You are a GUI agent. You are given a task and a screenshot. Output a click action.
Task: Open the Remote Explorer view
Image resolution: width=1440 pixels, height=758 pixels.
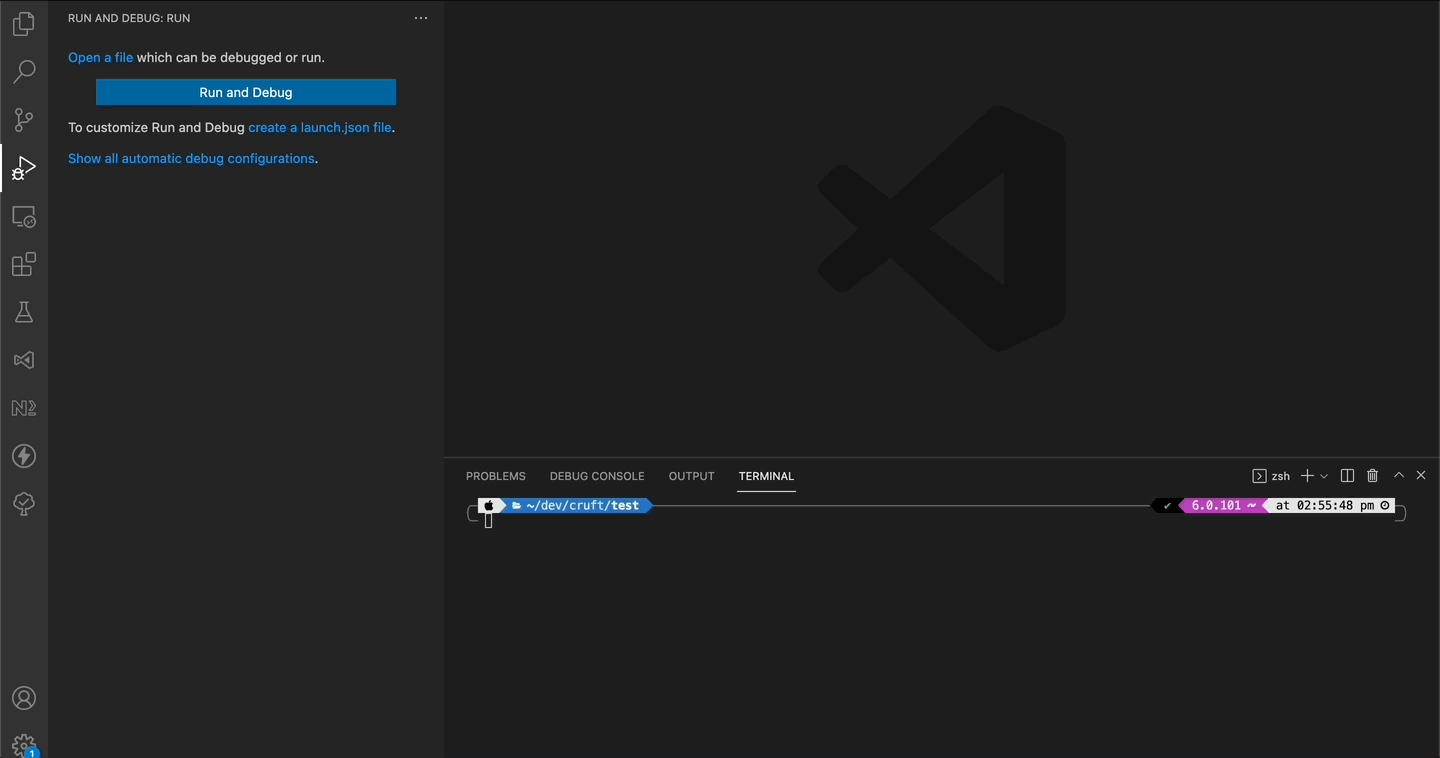[x=24, y=216]
